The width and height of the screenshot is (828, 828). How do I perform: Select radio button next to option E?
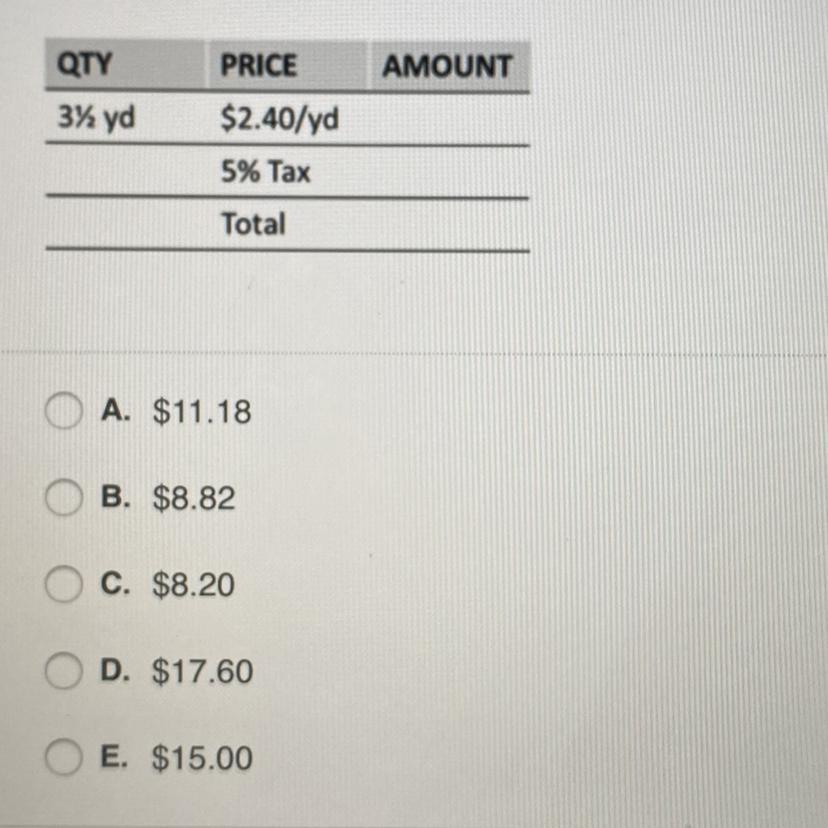[x=63, y=757]
